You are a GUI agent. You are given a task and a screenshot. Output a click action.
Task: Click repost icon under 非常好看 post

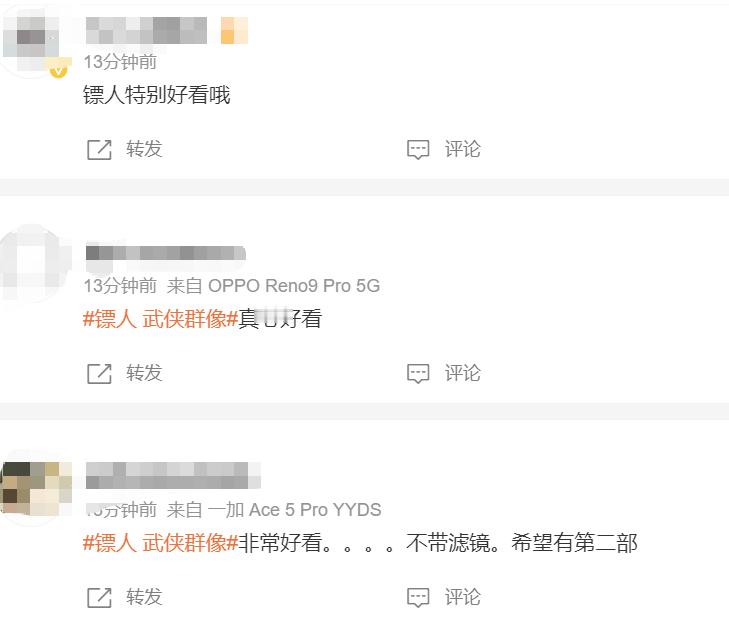pyautogui.click(x=99, y=598)
